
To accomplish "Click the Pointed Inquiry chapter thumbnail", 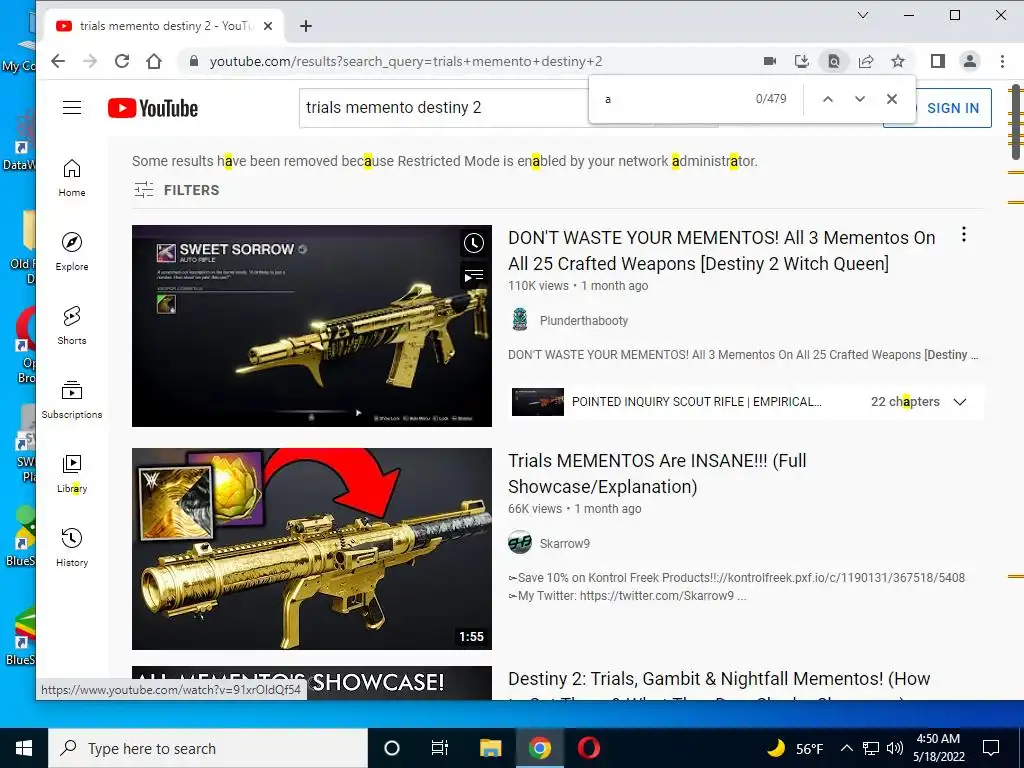I will pyautogui.click(x=537, y=402).
